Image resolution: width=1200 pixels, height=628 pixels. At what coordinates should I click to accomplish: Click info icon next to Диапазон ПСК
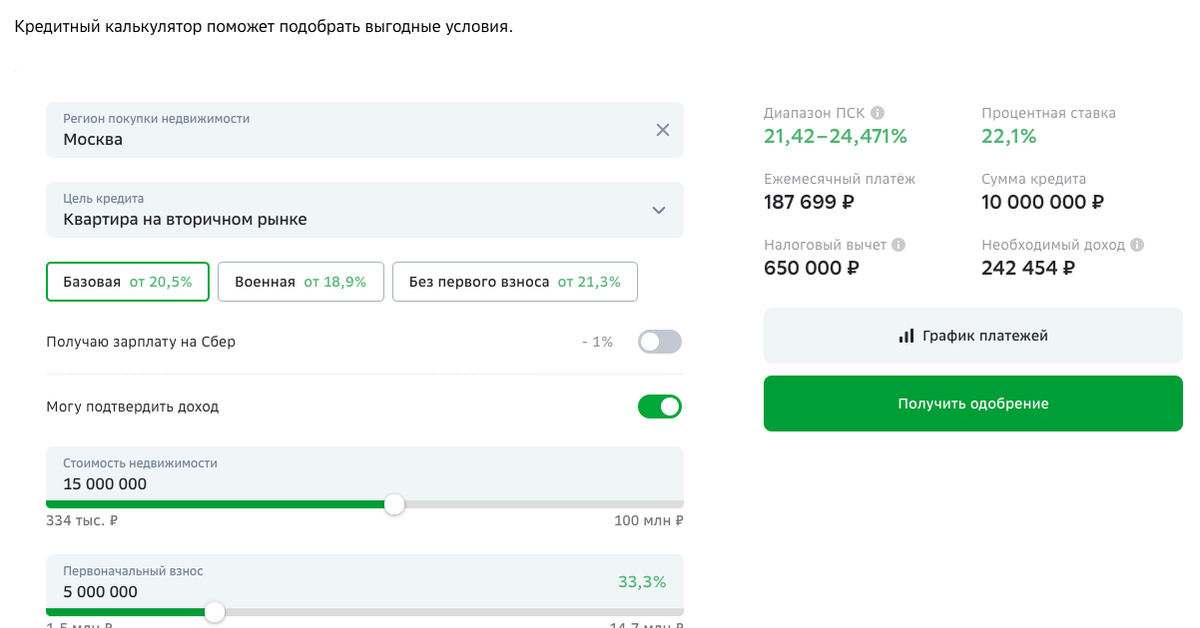point(877,113)
